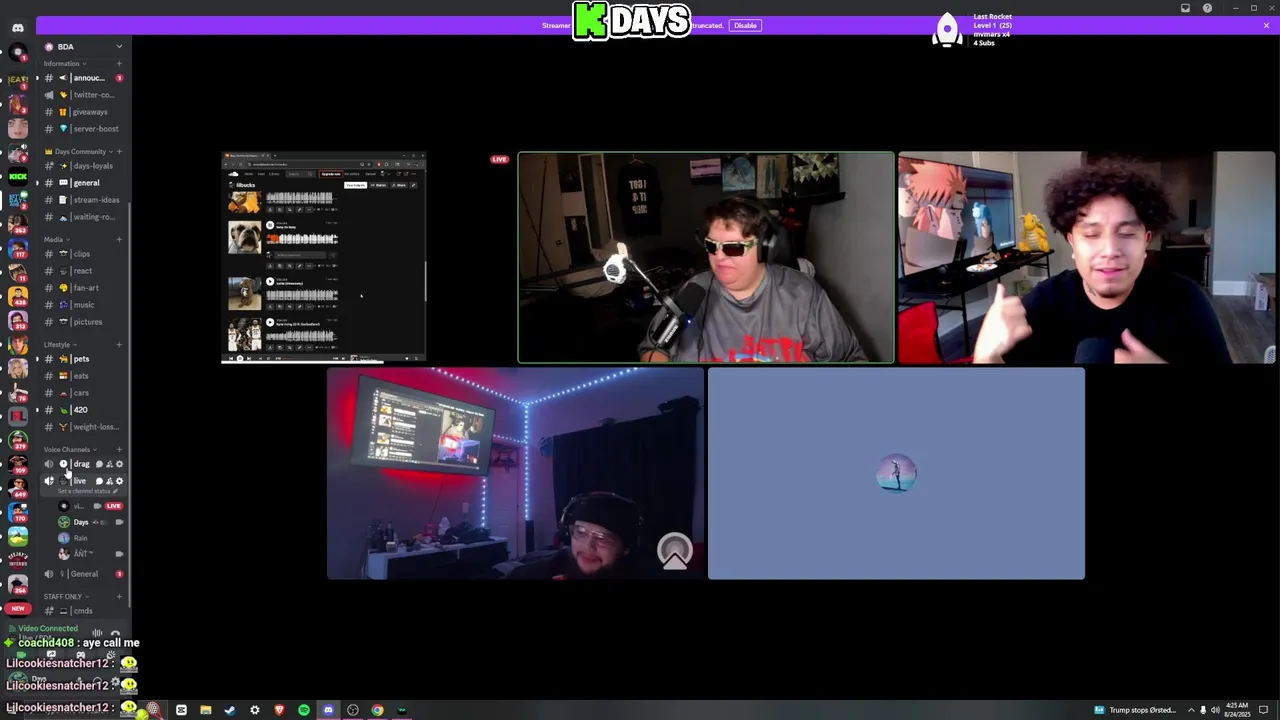Open server icon with 379 badge

(17, 441)
